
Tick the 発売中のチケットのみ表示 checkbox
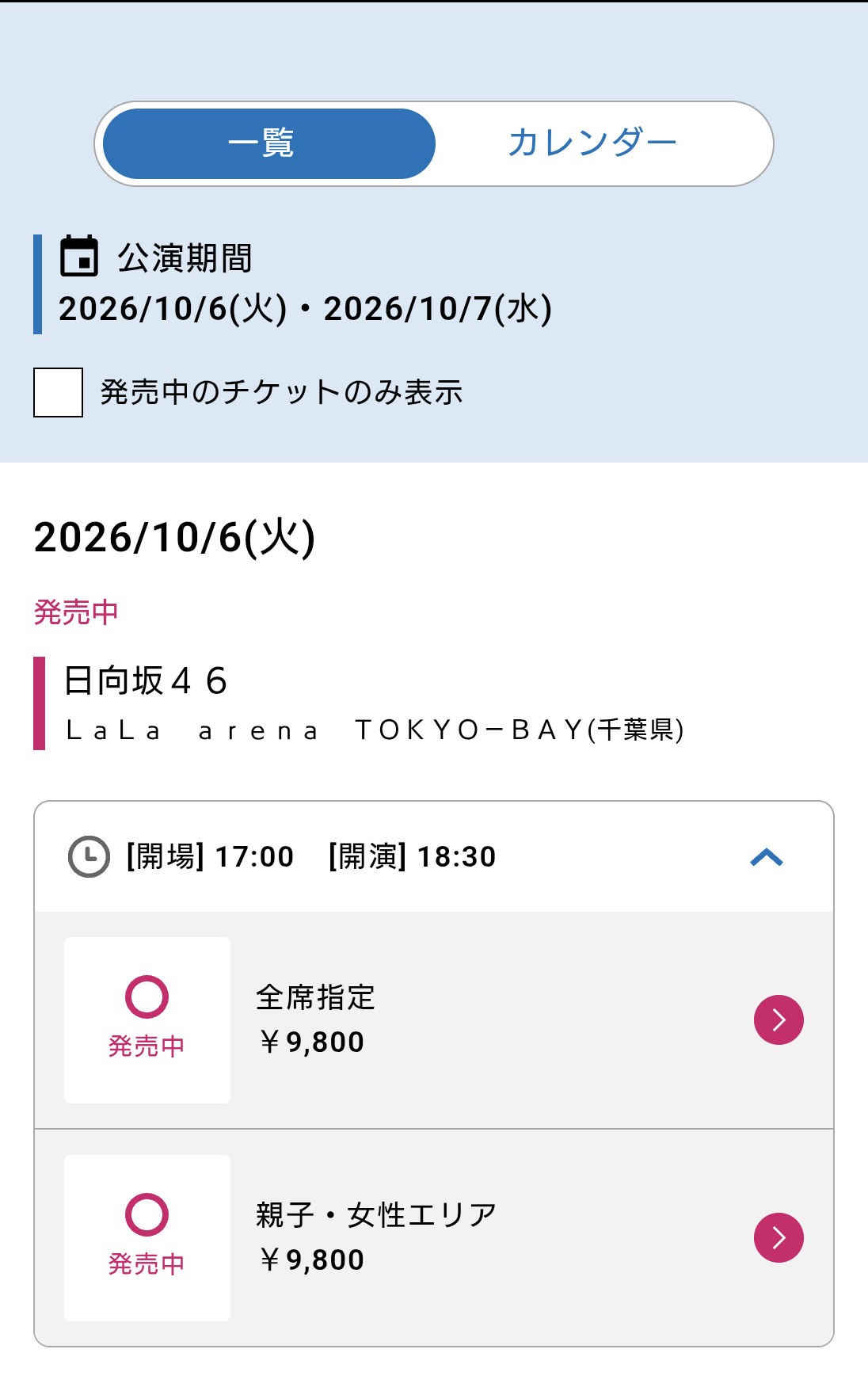point(58,392)
